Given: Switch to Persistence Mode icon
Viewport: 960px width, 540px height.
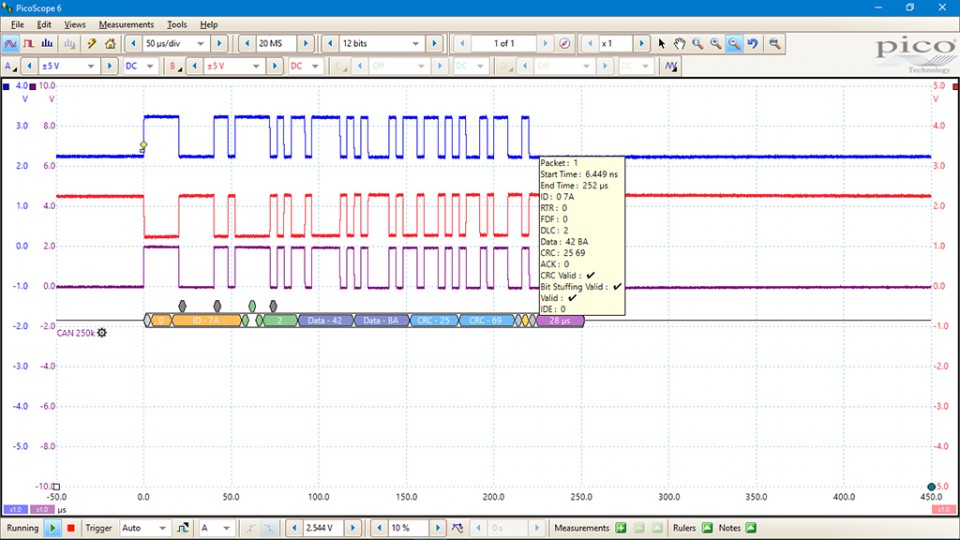Looking at the screenshot, I should (x=29, y=44).
